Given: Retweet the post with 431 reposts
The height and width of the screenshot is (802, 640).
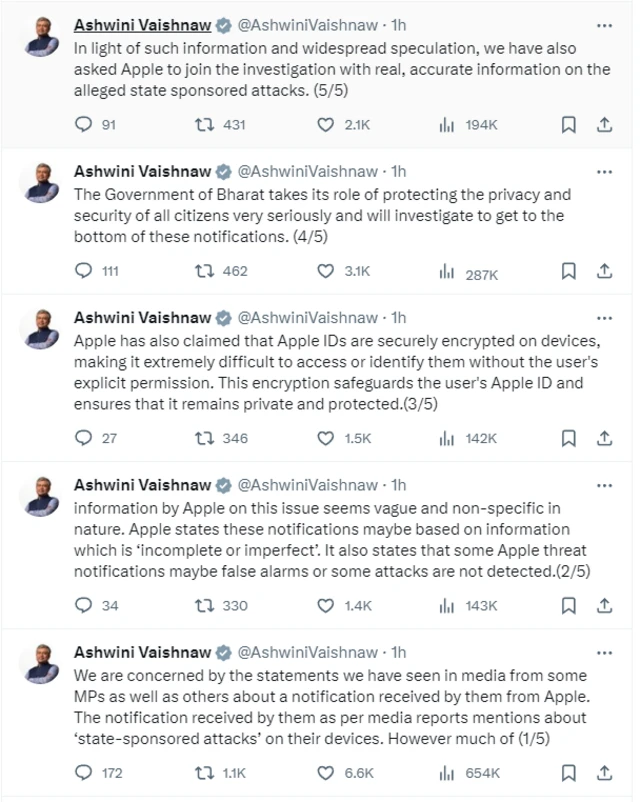Looking at the screenshot, I should [x=204, y=124].
